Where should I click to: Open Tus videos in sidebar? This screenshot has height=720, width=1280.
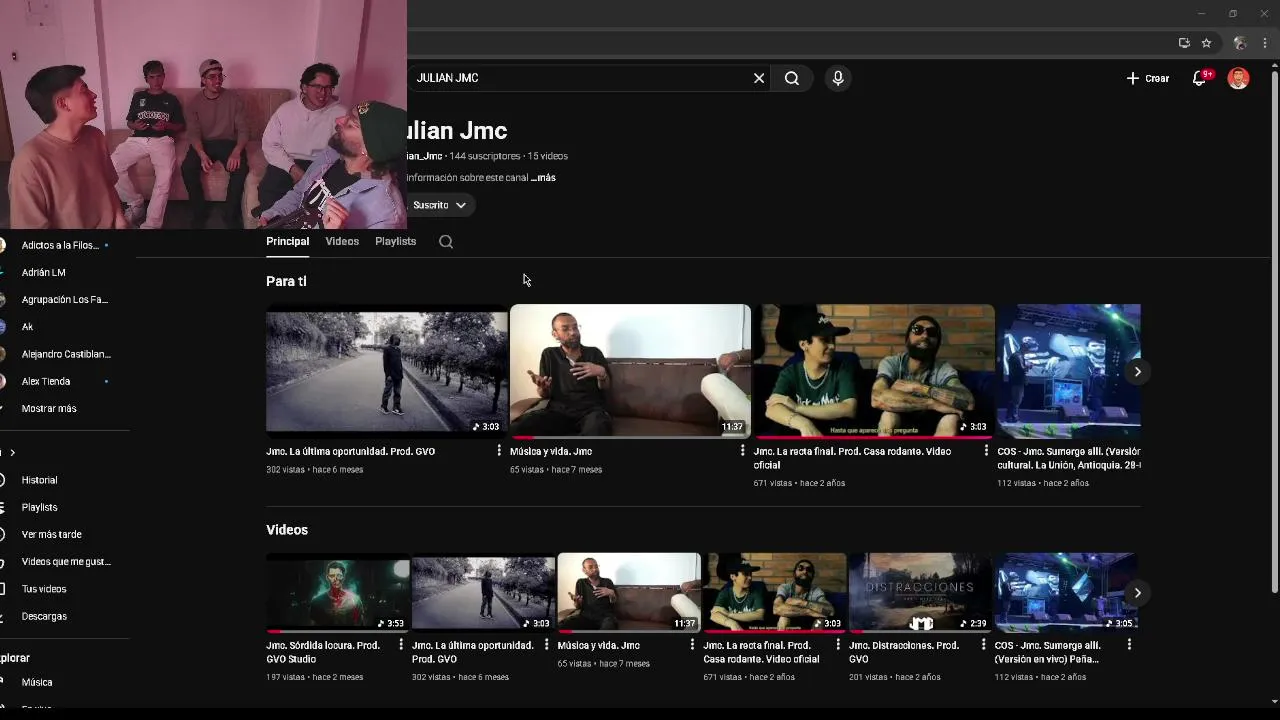click(44, 589)
